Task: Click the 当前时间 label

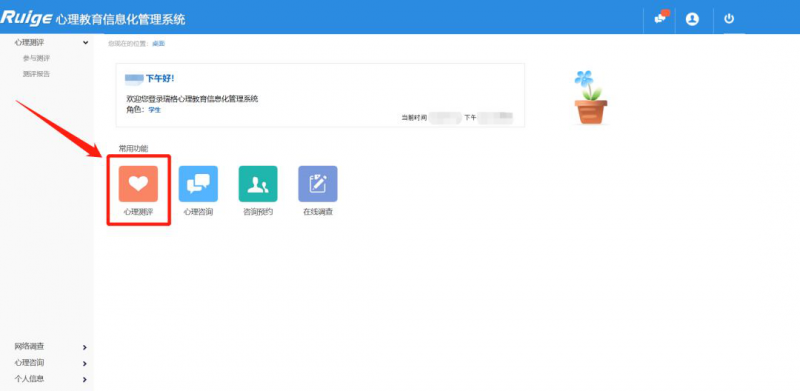Action: tap(414, 118)
